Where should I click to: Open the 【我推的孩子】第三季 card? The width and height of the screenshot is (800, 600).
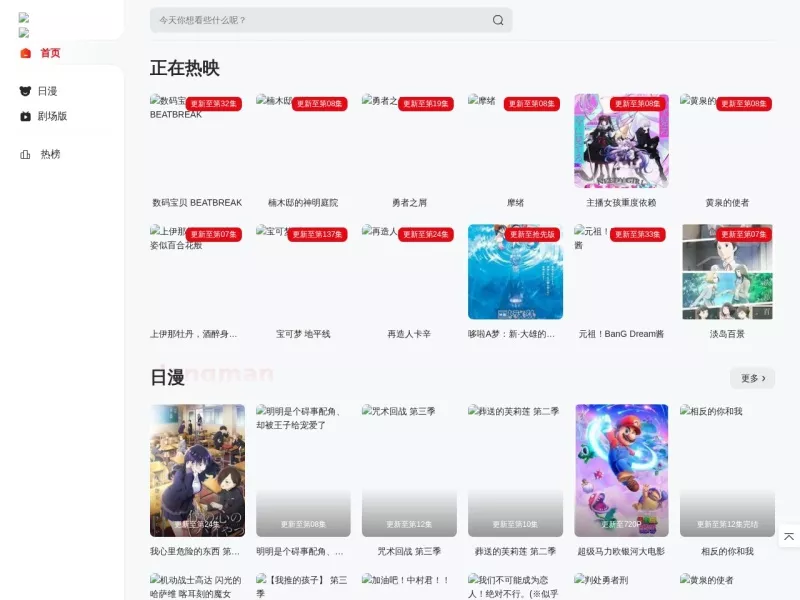303,587
